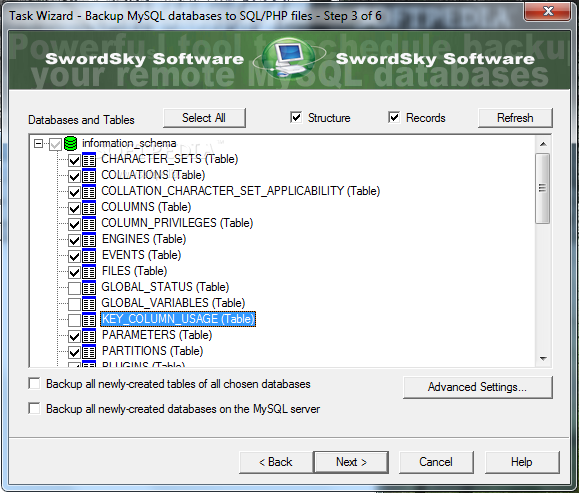This screenshot has width=579, height=493.
Task: Click table icon beside COLUMNS
Action: tap(89, 208)
